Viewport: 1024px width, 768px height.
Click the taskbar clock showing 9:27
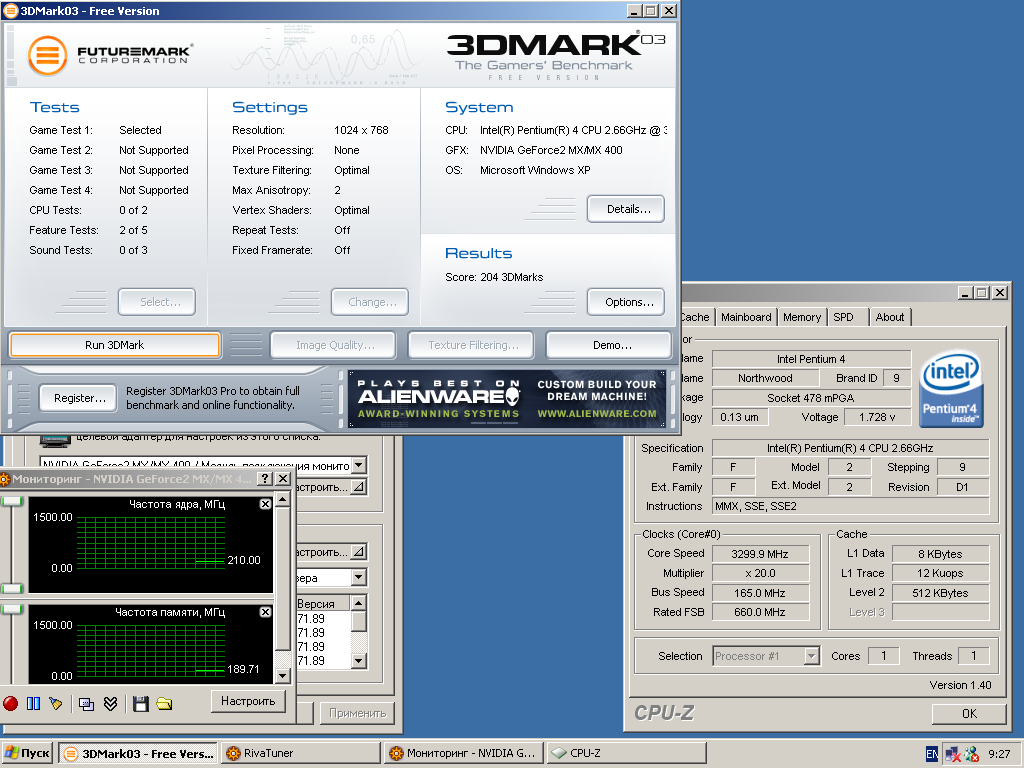[999, 754]
